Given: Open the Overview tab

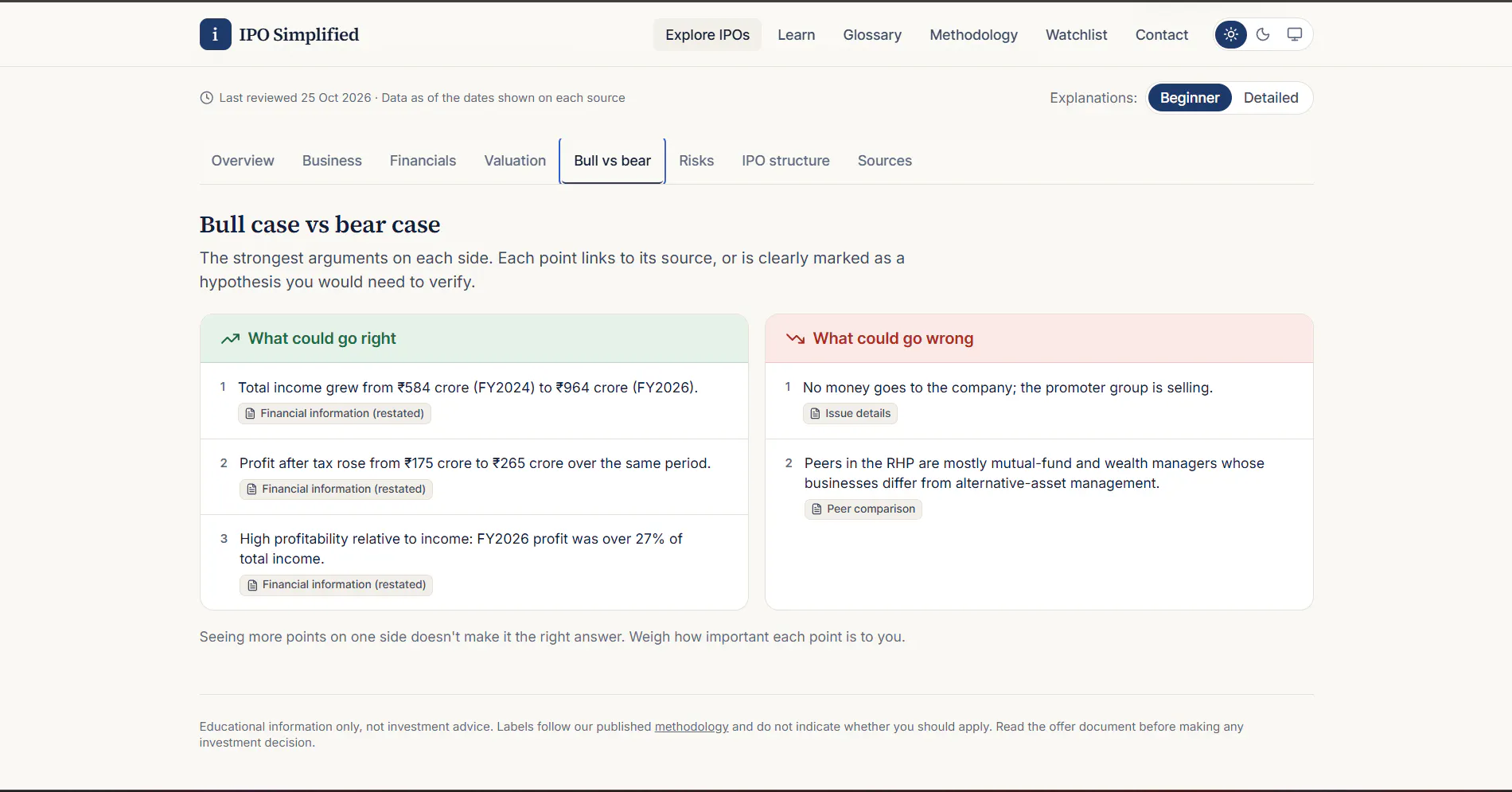Looking at the screenshot, I should 243,161.
